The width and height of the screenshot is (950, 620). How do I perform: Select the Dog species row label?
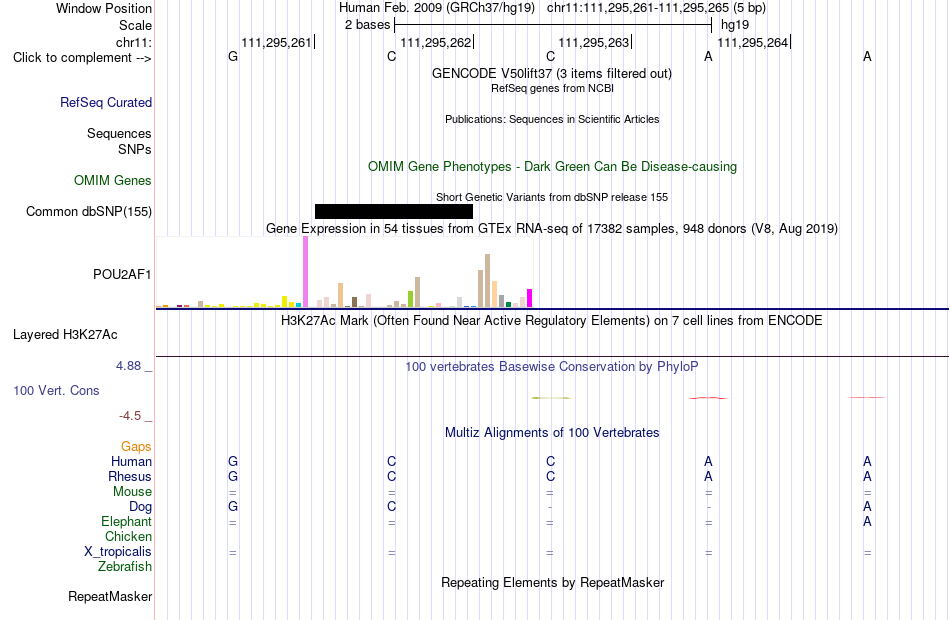pos(141,507)
